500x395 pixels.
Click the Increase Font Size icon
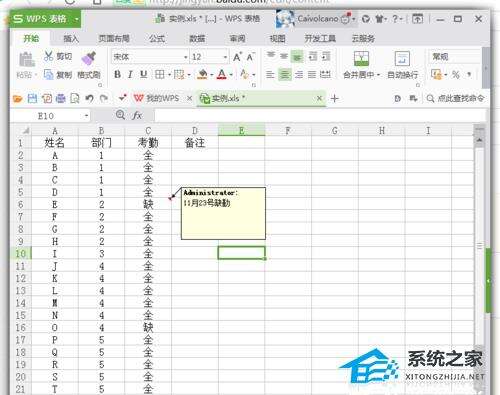tap(237, 57)
